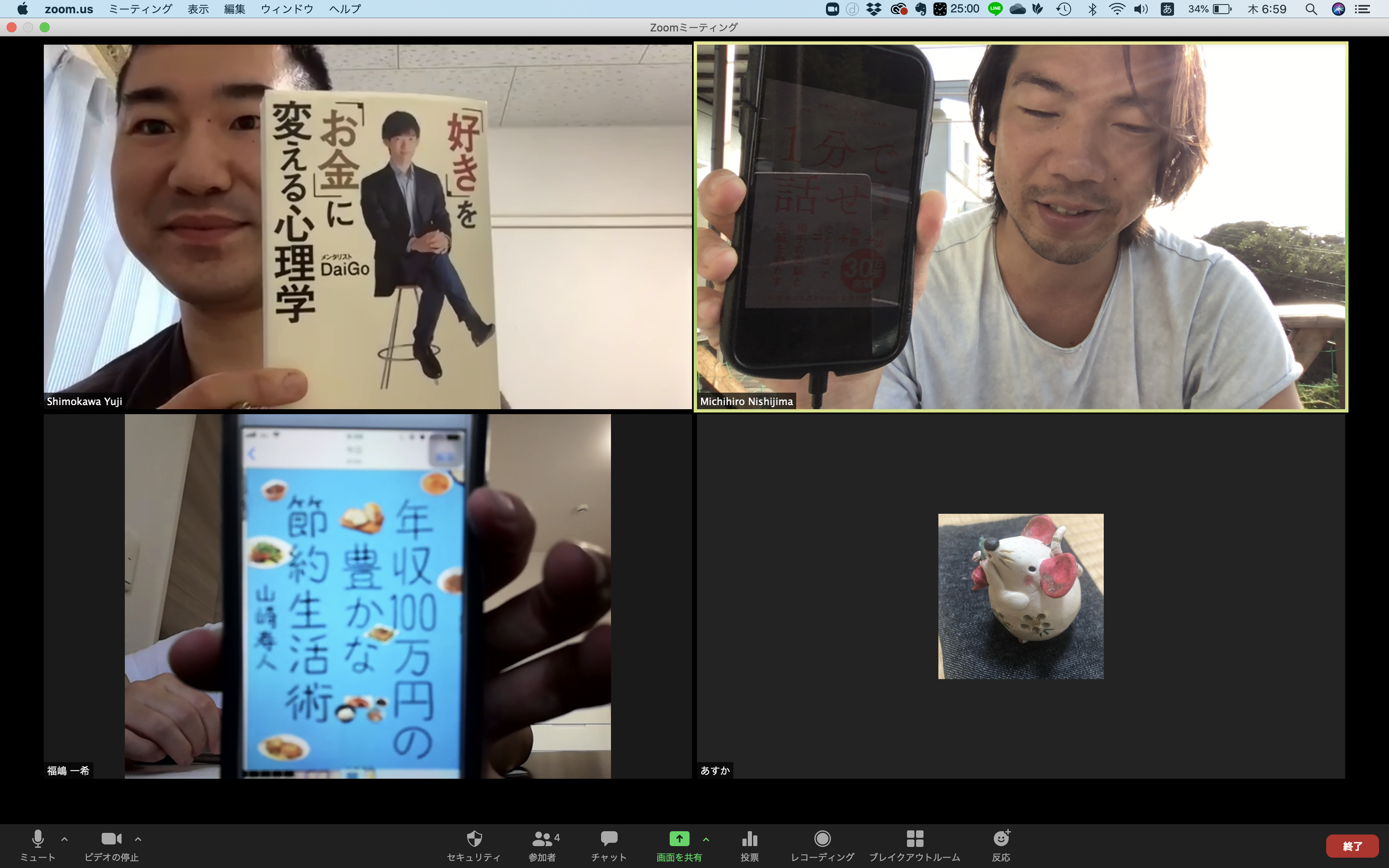Click the Michihiro Nishijima name label
This screenshot has height=868, width=1389.
746,401
